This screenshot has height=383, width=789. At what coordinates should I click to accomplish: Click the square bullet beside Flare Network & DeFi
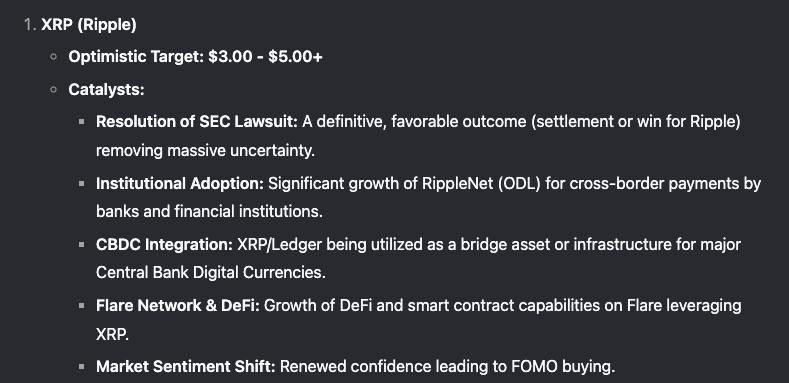tap(82, 305)
